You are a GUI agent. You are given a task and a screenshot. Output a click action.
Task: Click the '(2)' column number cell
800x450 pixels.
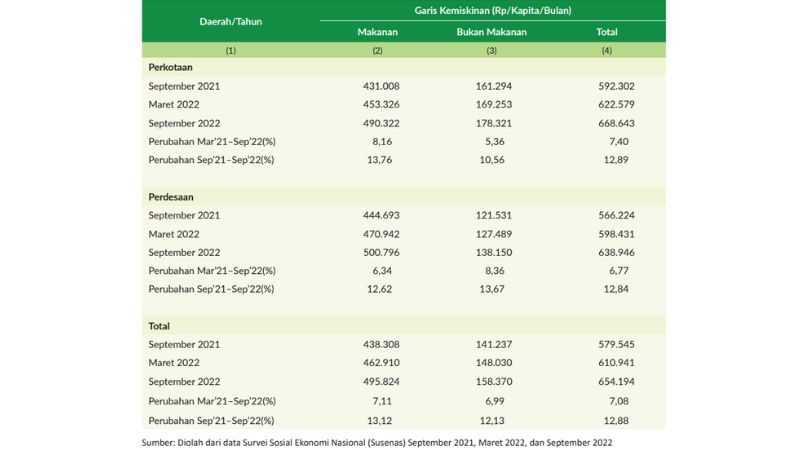377,51
